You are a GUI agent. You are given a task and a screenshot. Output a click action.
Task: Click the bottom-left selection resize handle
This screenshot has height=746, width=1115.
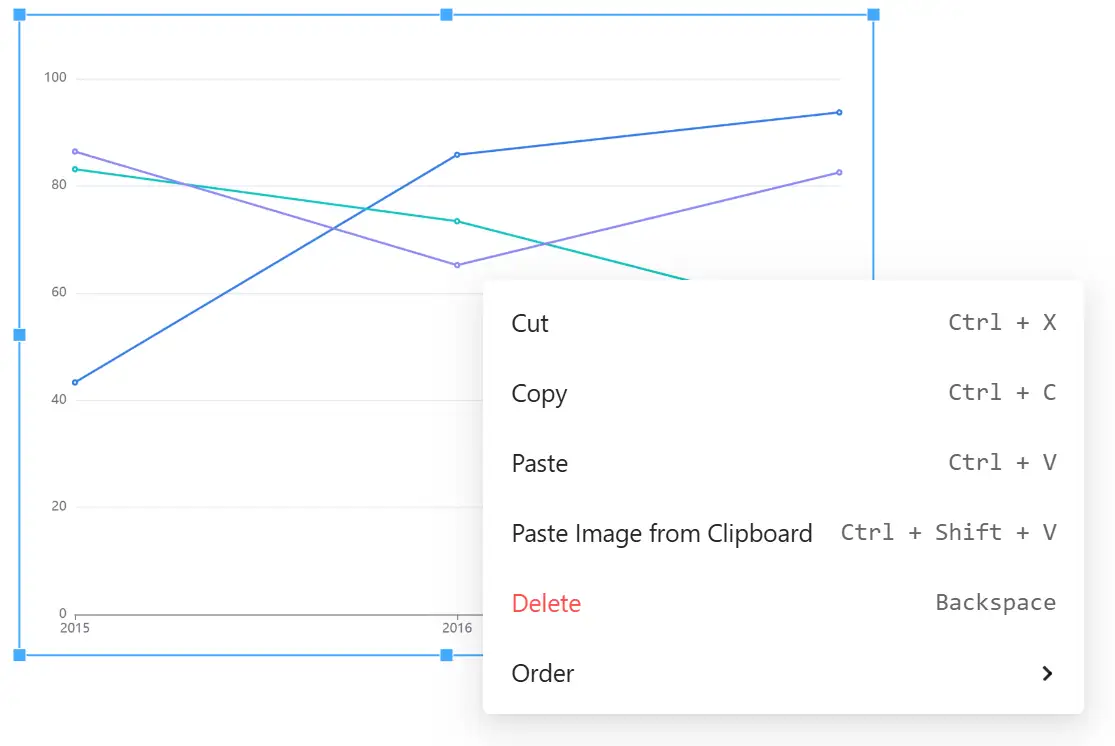pos(19,655)
